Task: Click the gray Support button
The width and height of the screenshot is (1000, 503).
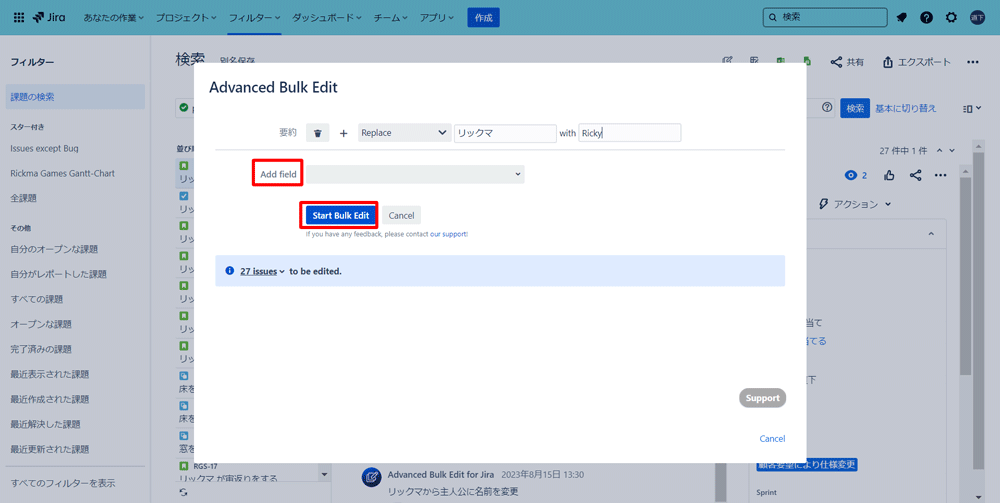Action: [763, 398]
